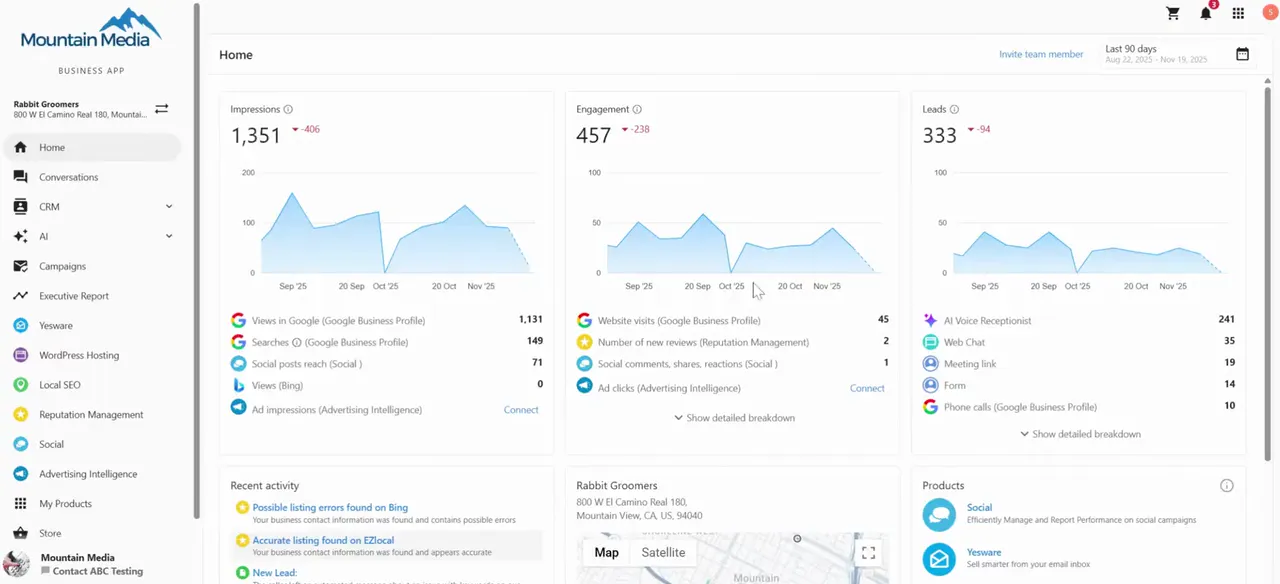Connect Ad clicks (Advertising Intelligence)
1280x584 pixels.
(x=867, y=388)
